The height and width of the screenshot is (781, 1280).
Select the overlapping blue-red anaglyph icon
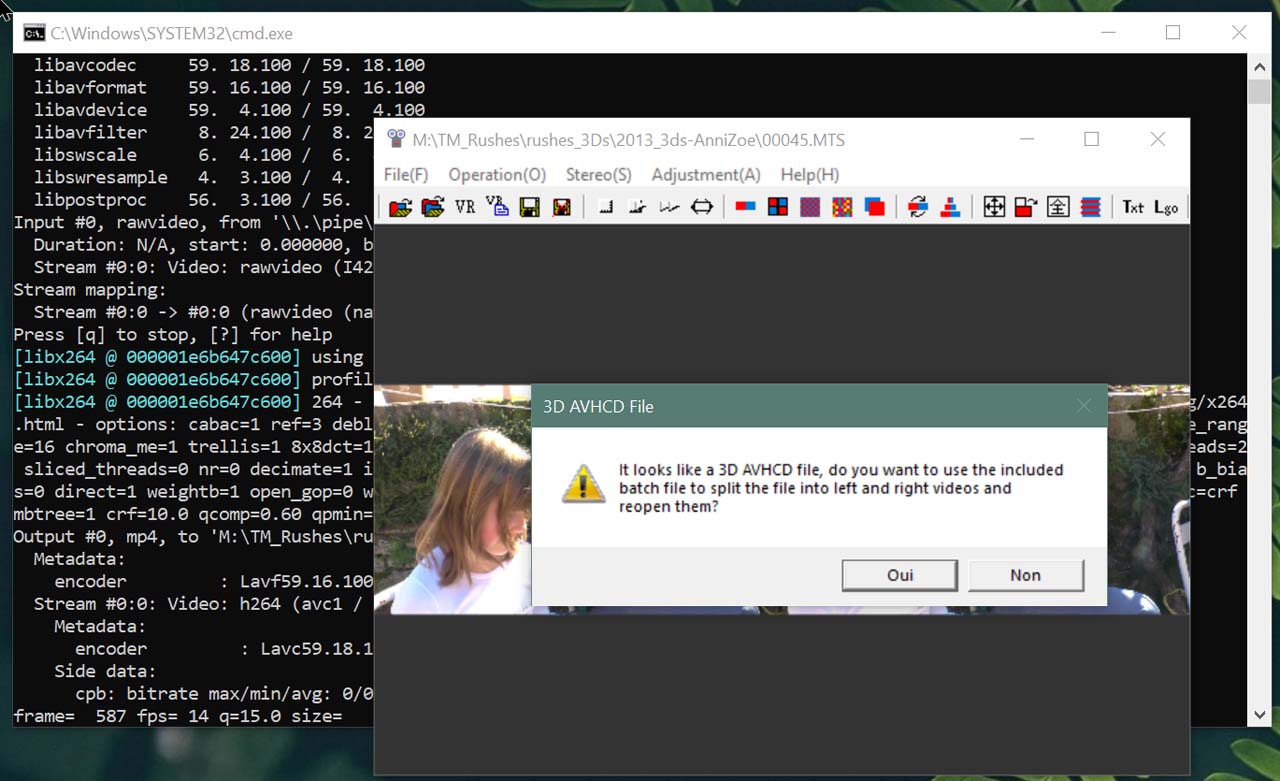click(x=875, y=207)
